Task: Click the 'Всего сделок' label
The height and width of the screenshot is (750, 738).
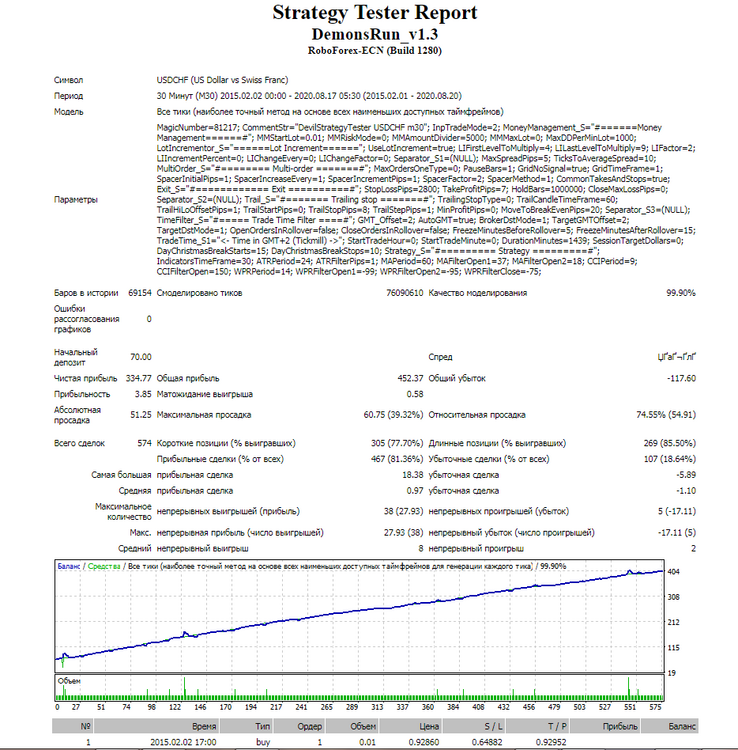Action: tap(79, 443)
